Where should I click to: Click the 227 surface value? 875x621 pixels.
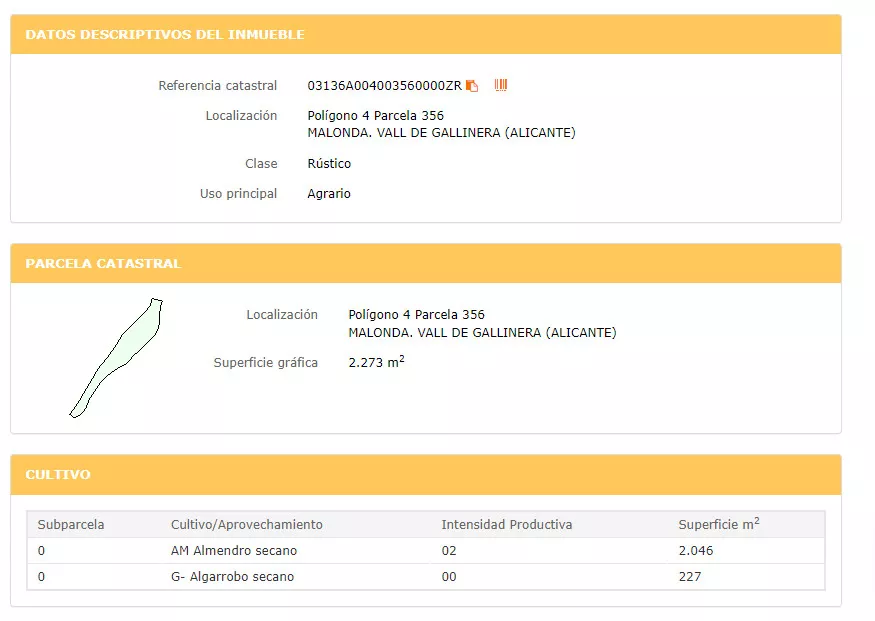pos(690,577)
